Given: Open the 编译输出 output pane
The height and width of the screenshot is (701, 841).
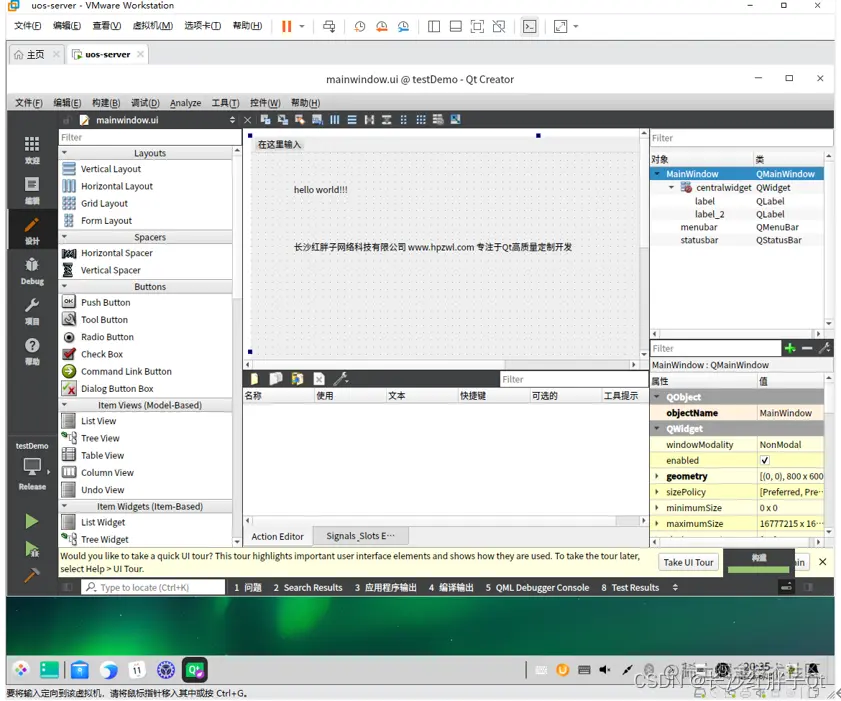Looking at the screenshot, I should point(451,587).
